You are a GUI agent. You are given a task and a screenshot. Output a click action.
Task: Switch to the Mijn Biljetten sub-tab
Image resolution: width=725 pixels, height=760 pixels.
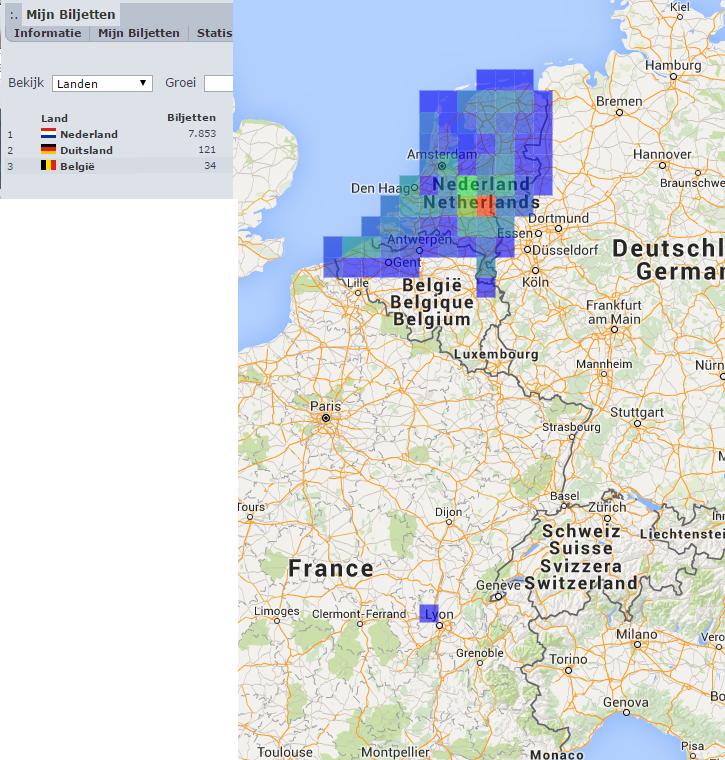pos(139,33)
